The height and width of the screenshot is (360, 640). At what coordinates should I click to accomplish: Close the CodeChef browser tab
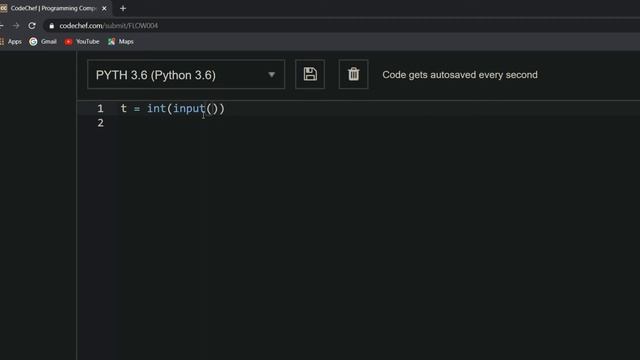104,8
